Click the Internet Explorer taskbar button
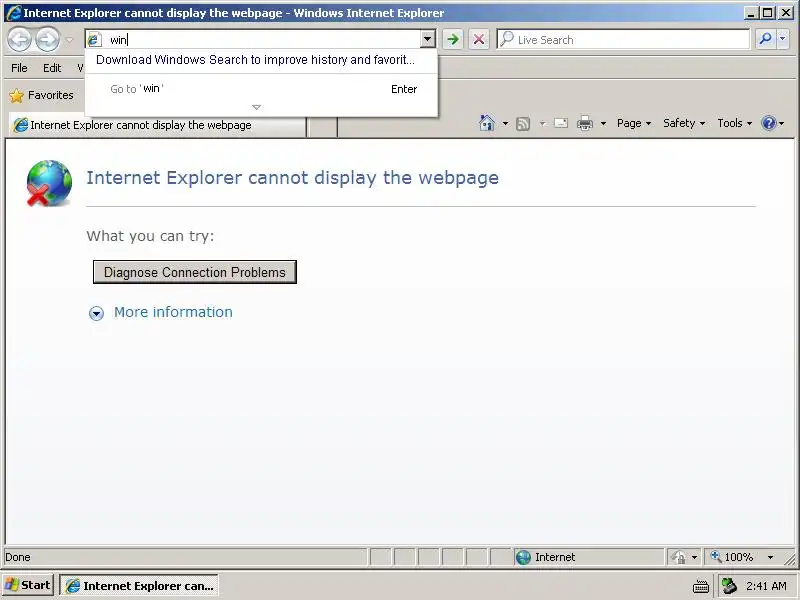This screenshot has height=600, width=800. [x=139, y=586]
